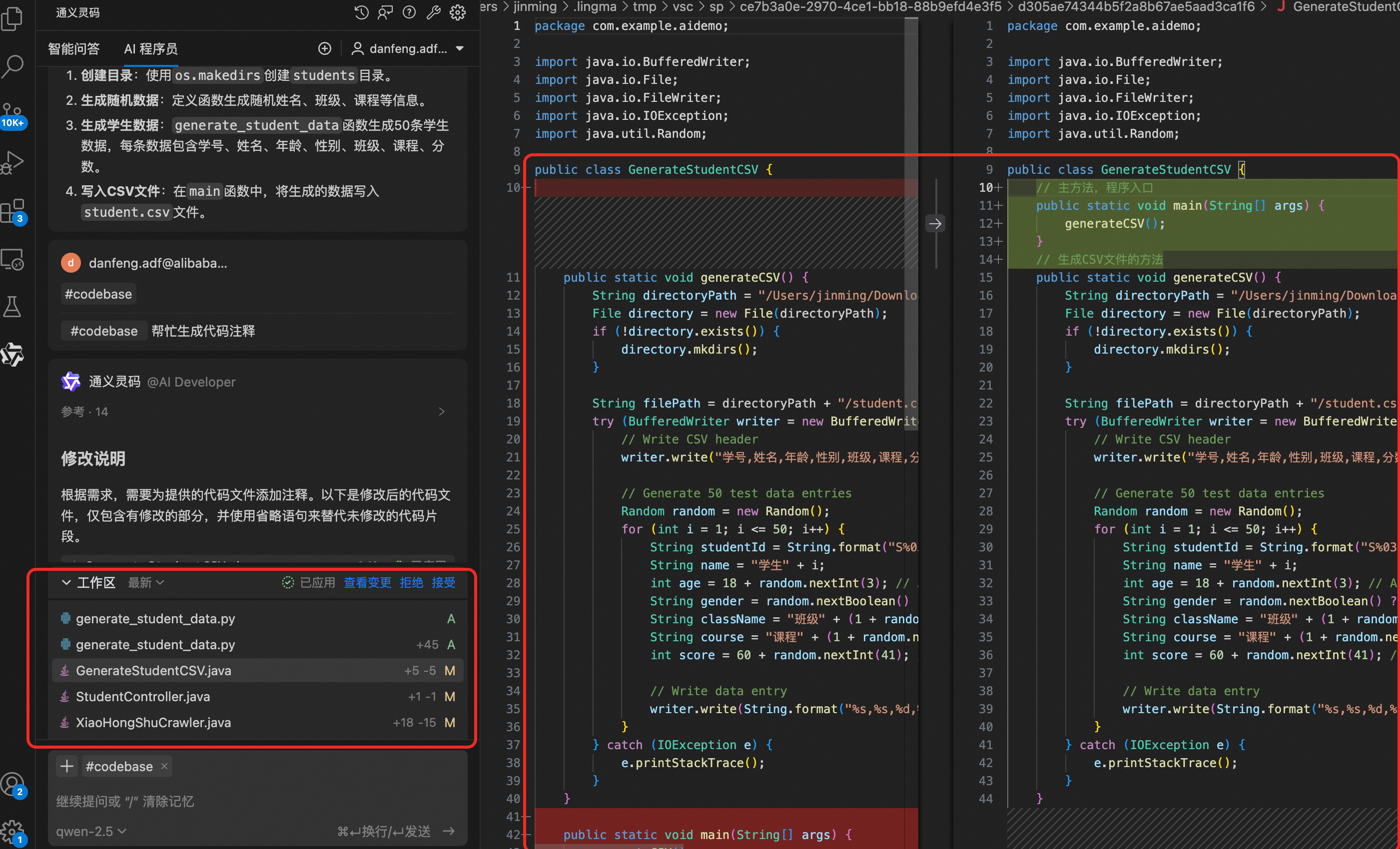
Task: Open Lingma settings gear icon
Action: pyautogui.click(x=457, y=12)
